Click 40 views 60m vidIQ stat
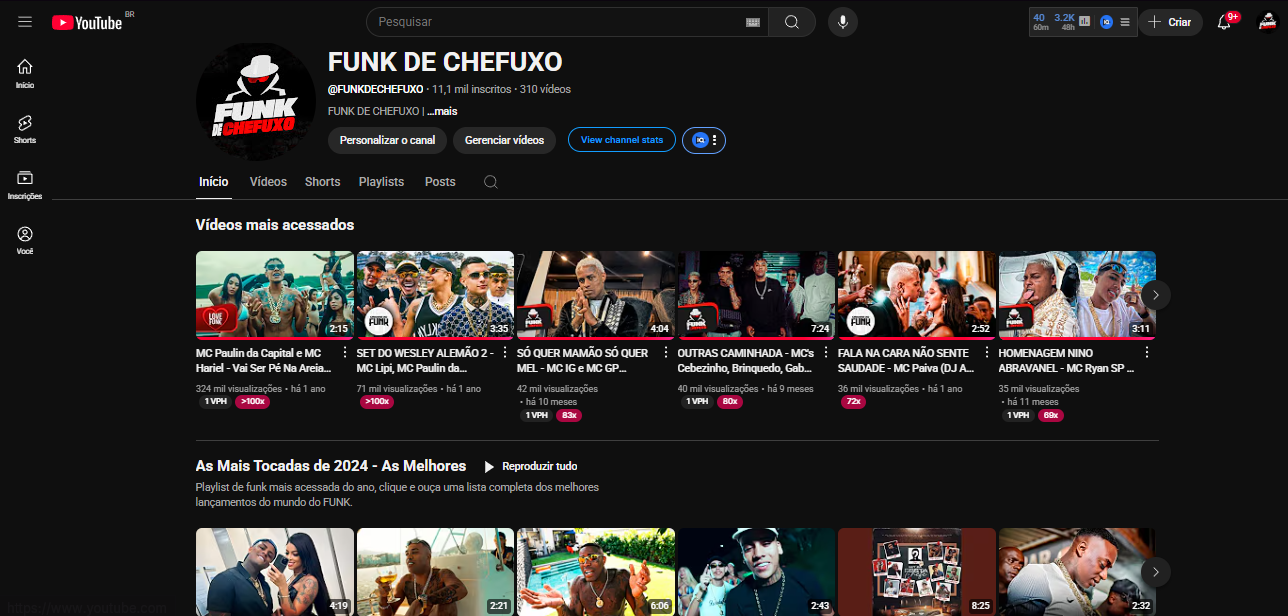 click(x=1040, y=22)
